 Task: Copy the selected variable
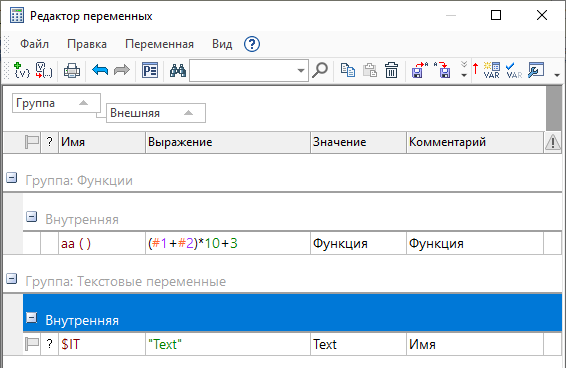click(x=348, y=70)
